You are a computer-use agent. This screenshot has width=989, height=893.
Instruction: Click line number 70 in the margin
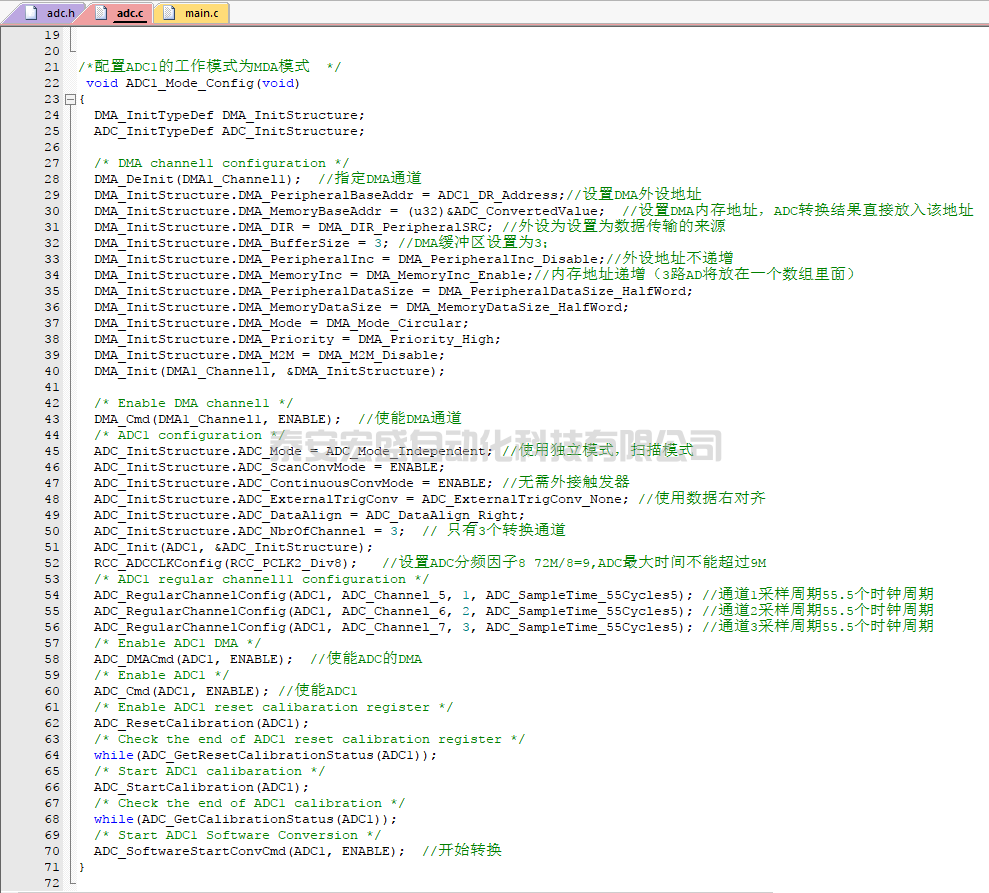[x=52, y=851]
